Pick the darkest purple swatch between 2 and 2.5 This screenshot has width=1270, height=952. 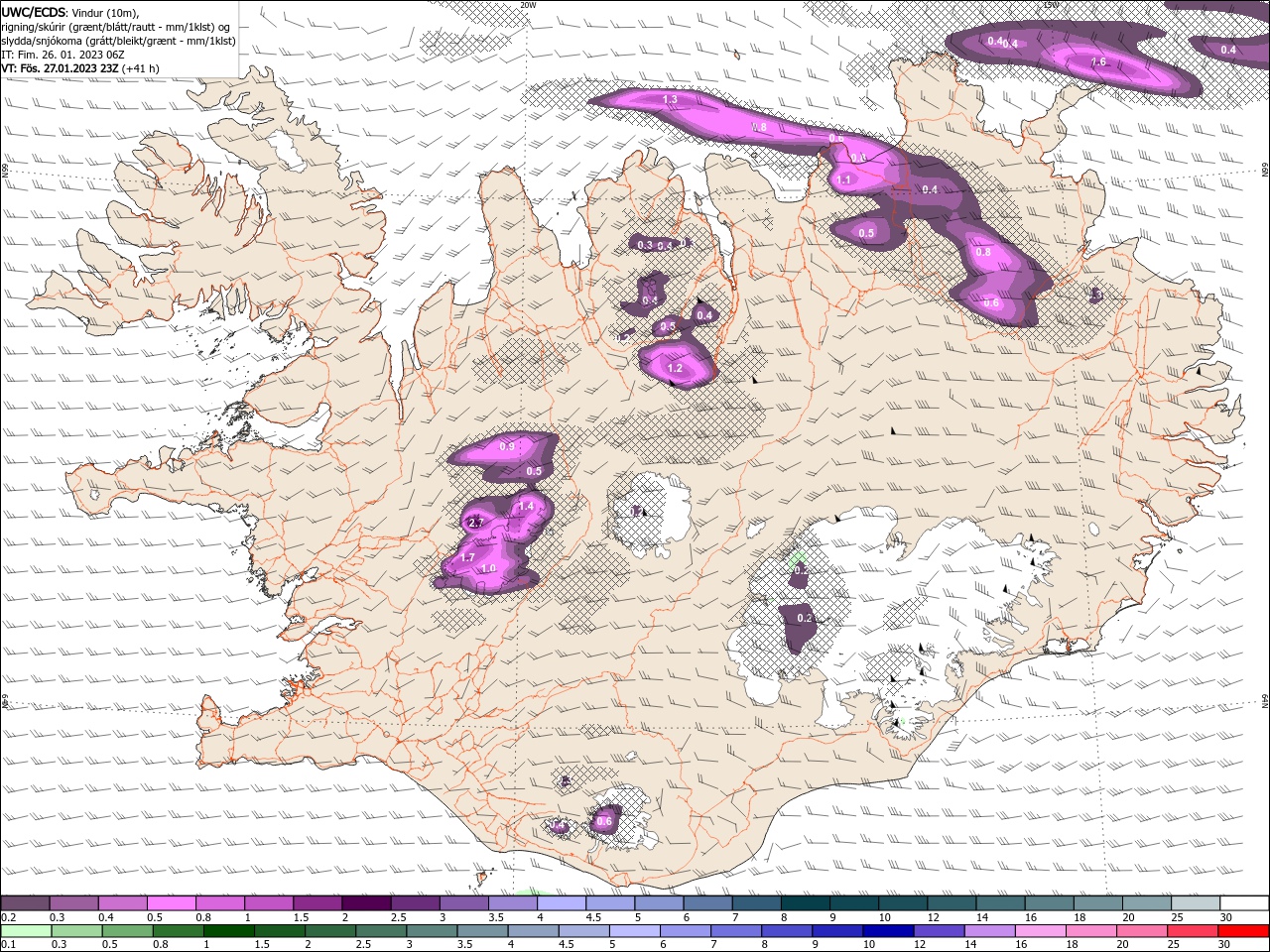coord(366,902)
